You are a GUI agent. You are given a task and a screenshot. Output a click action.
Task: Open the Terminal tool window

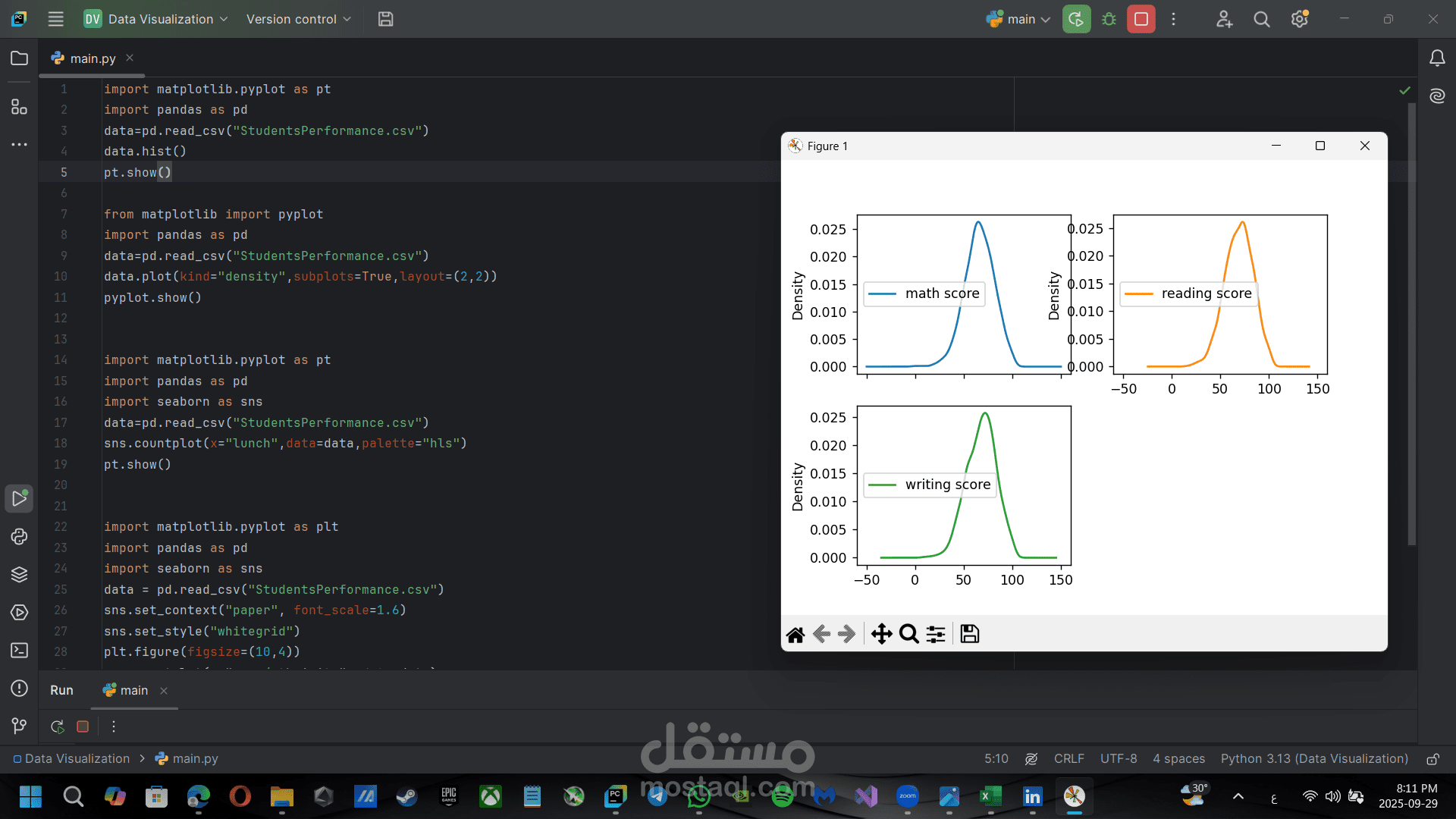(x=19, y=651)
